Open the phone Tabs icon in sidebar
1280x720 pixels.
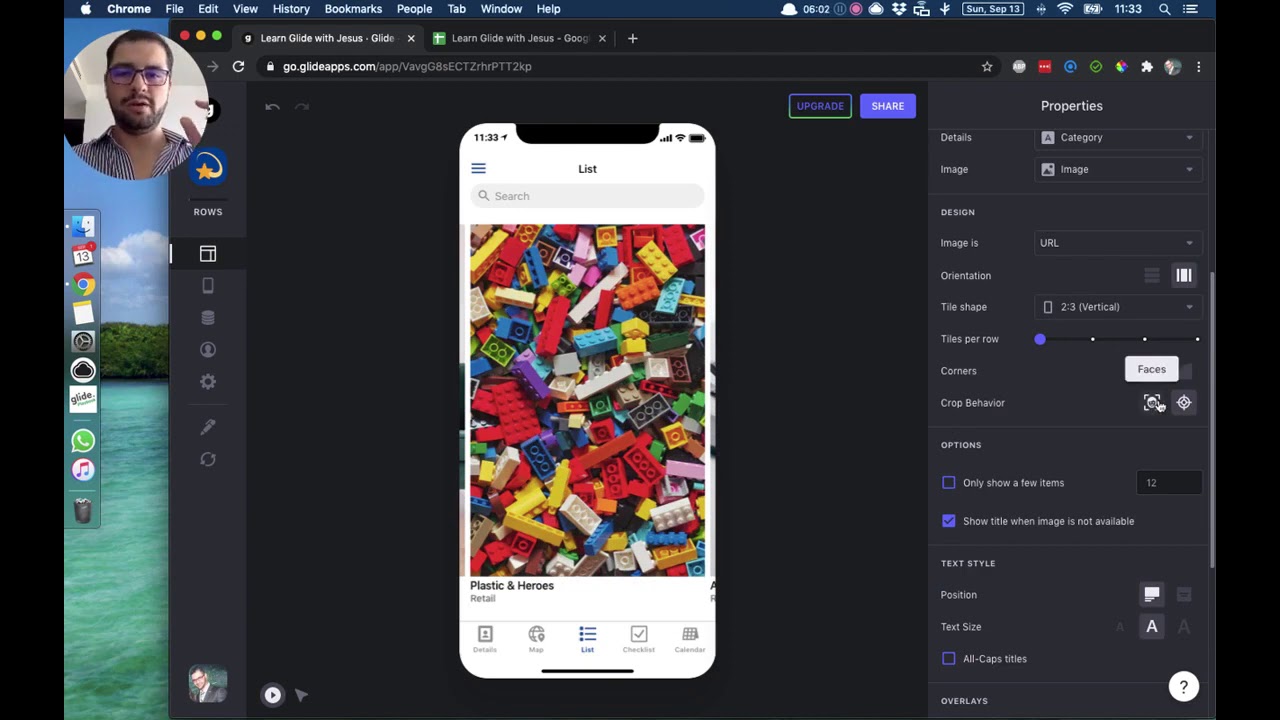[208, 286]
